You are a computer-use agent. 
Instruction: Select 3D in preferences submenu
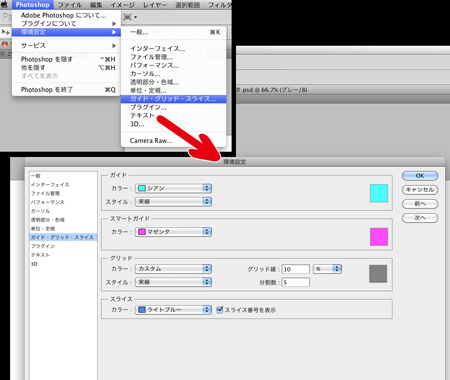pos(173,124)
